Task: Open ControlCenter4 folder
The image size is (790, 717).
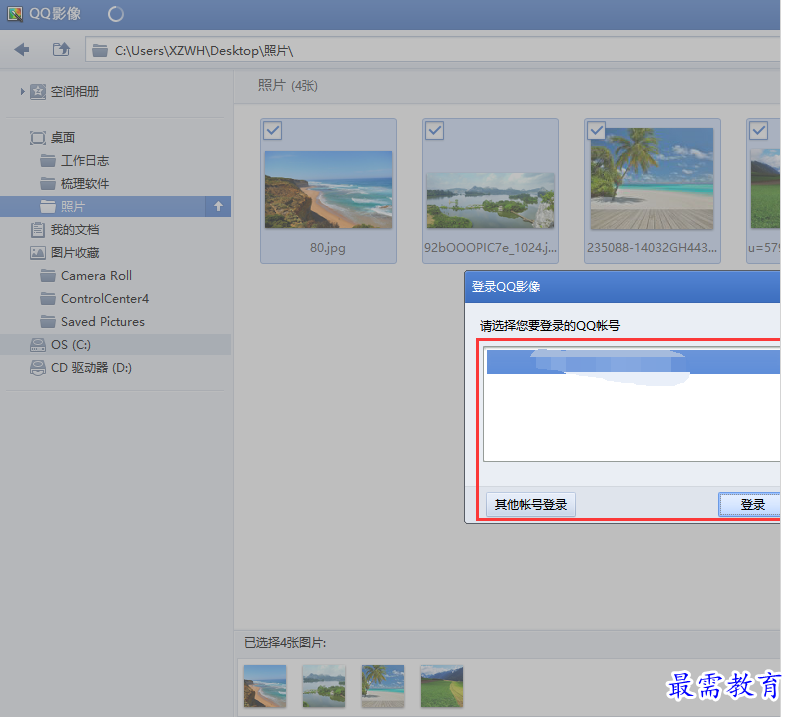Action: [x=105, y=299]
